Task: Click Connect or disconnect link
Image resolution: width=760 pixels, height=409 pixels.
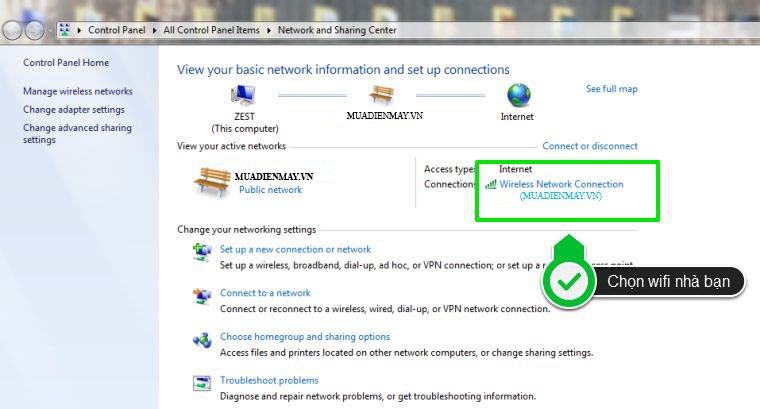Action: [590, 146]
